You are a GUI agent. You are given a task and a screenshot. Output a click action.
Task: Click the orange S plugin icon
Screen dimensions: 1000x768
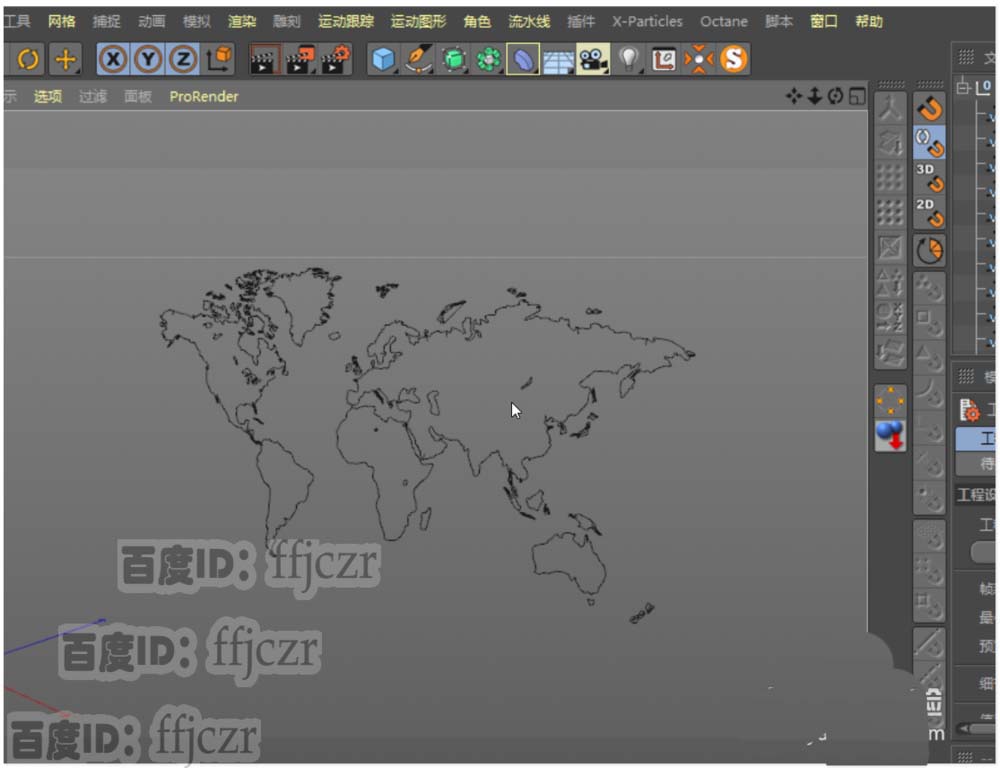pyautogui.click(x=733, y=59)
